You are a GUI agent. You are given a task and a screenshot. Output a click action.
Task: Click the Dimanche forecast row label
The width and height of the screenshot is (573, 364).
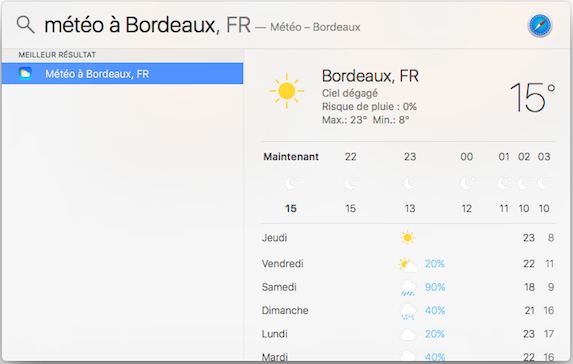click(285, 311)
